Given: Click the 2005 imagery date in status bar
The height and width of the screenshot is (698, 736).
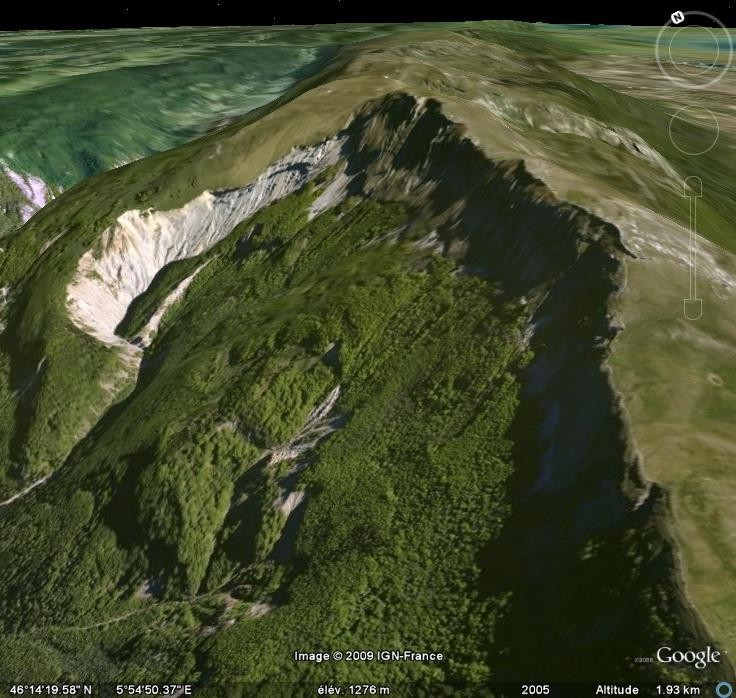Looking at the screenshot, I should (534, 689).
